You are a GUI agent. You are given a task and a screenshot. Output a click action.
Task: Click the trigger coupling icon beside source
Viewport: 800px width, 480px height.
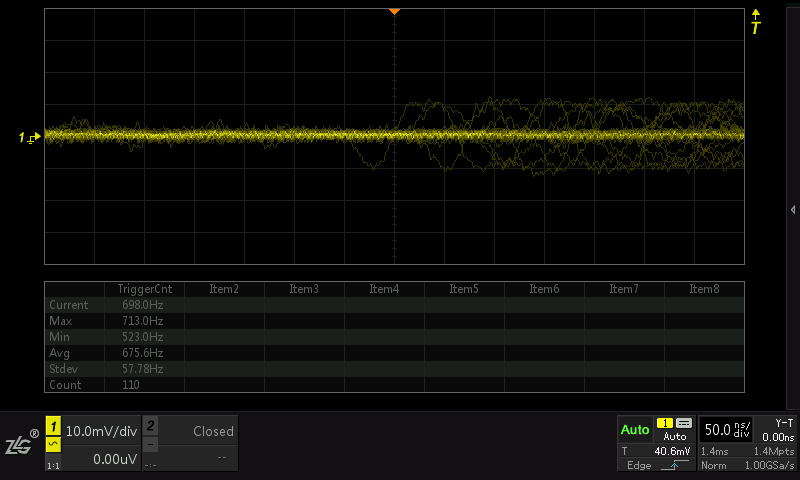click(x=684, y=424)
